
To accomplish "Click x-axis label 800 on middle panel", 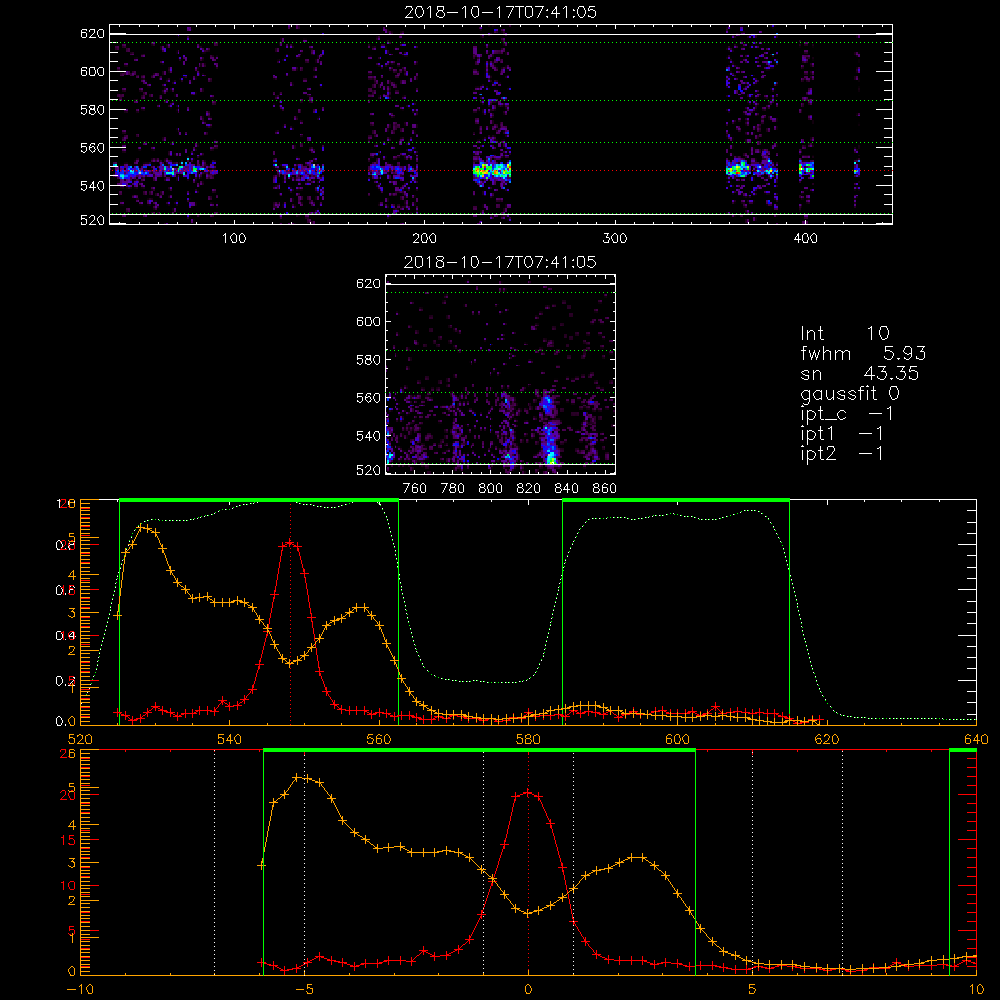I will pyautogui.click(x=490, y=489).
